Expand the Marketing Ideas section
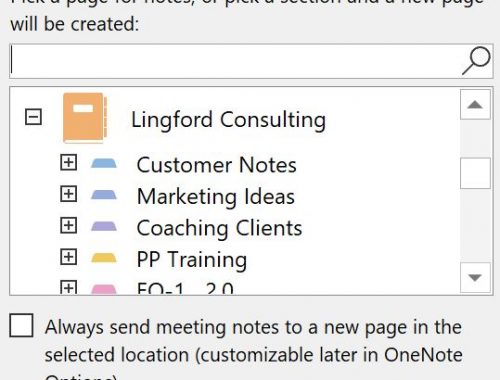Viewport: 500px width, 380px height. tap(68, 194)
